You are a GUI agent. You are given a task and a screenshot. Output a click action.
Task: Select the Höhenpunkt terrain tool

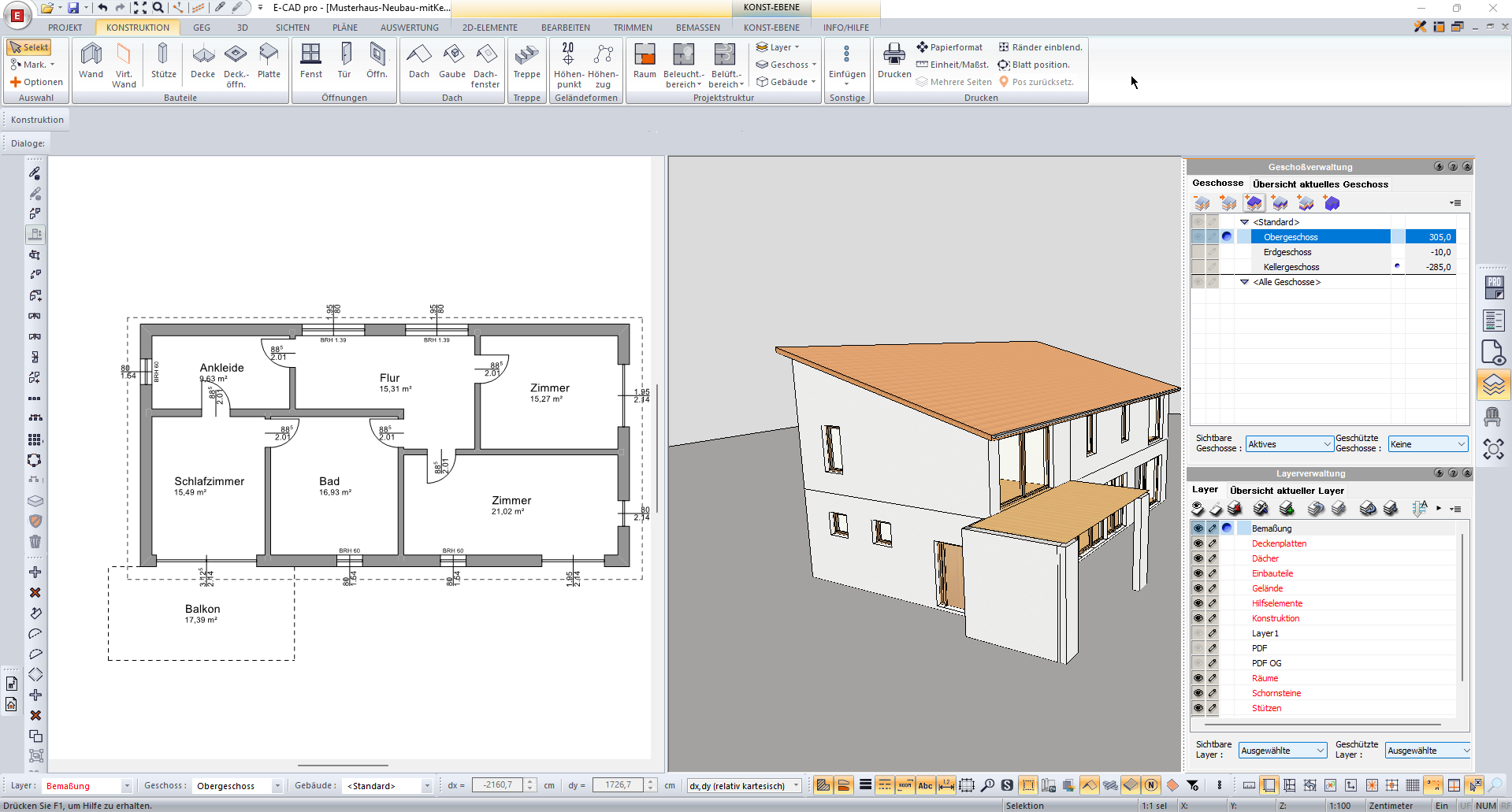[569, 65]
